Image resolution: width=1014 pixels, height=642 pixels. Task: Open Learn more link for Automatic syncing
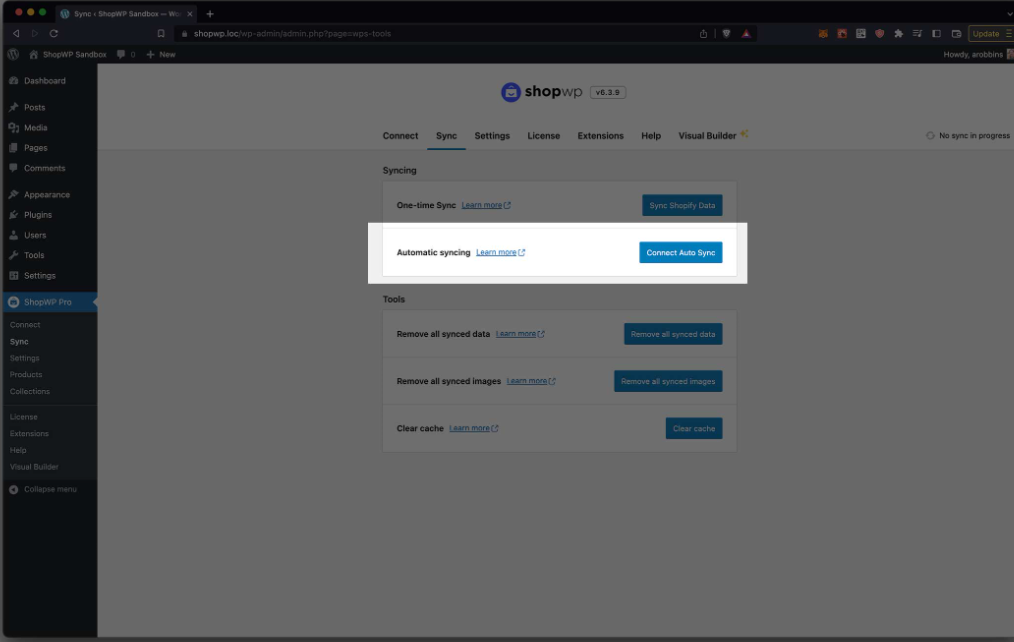[501, 252]
